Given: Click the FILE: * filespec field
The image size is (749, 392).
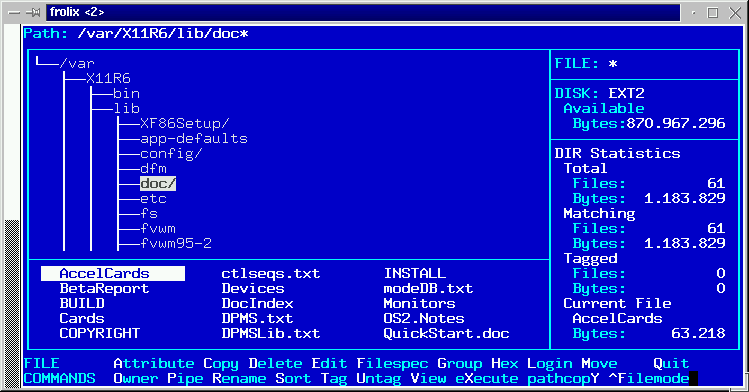Looking at the screenshot, I should (x=586, y=64).
